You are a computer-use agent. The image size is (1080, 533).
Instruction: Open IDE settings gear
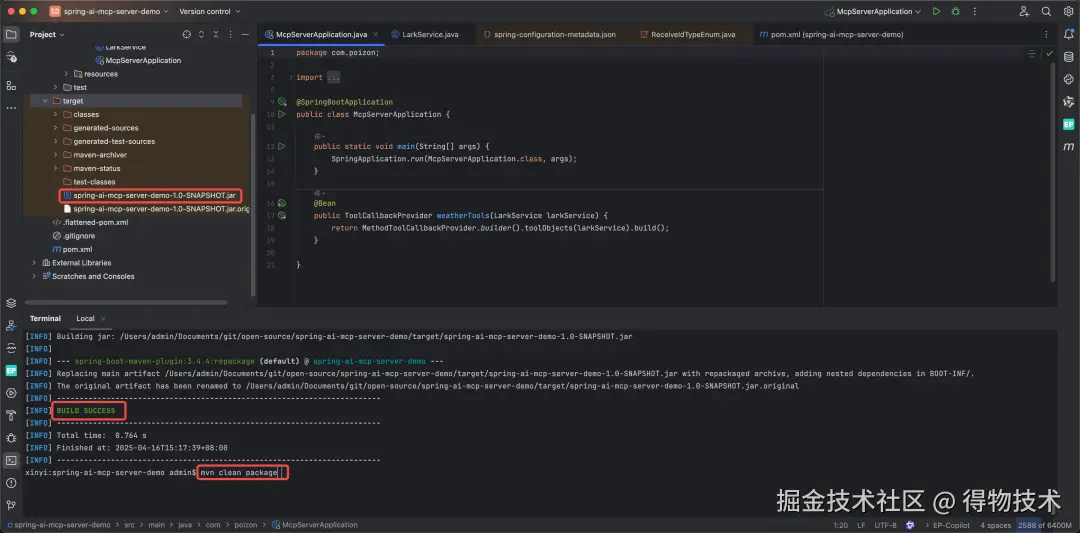click(x=1067, y=11)
